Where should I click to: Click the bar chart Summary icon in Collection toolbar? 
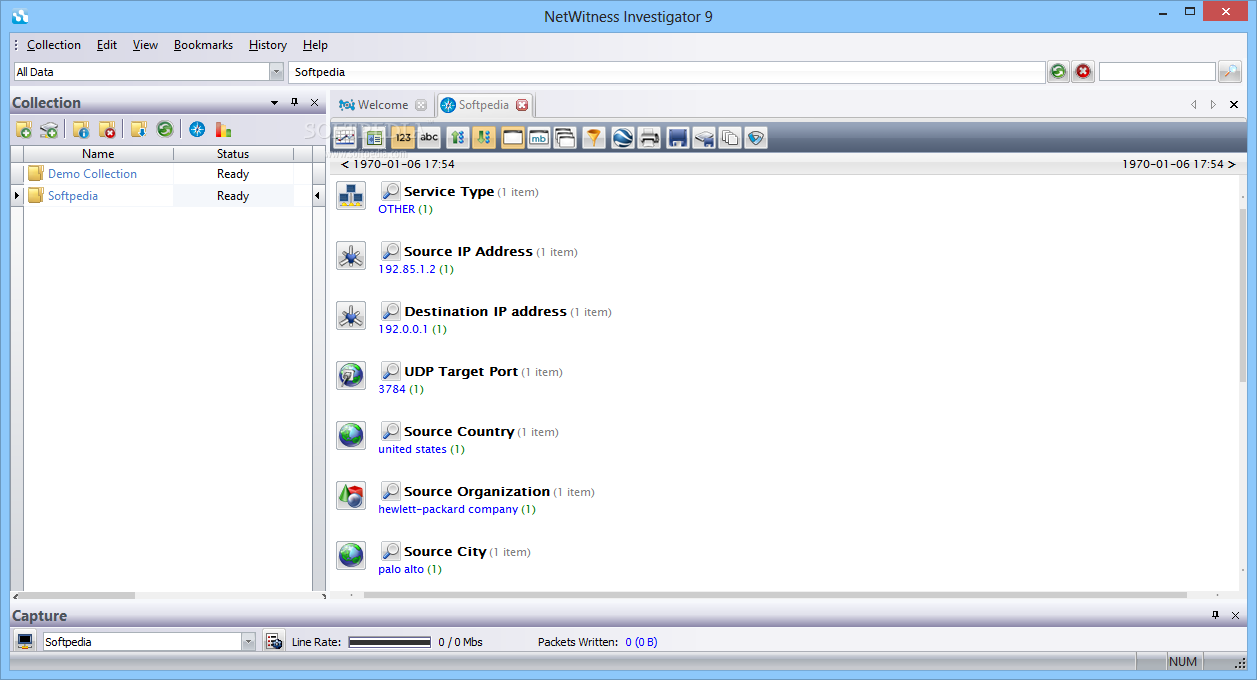pos(223,129)
